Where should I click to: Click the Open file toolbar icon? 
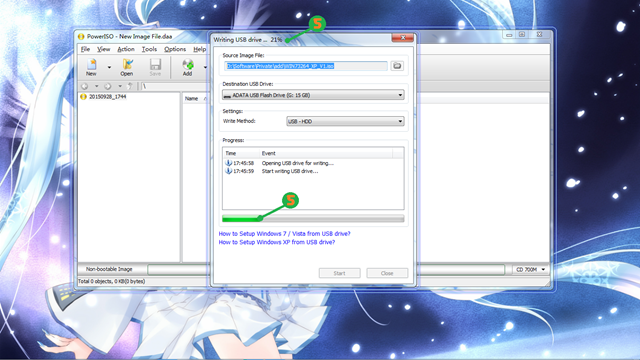(x=127, y=67)
